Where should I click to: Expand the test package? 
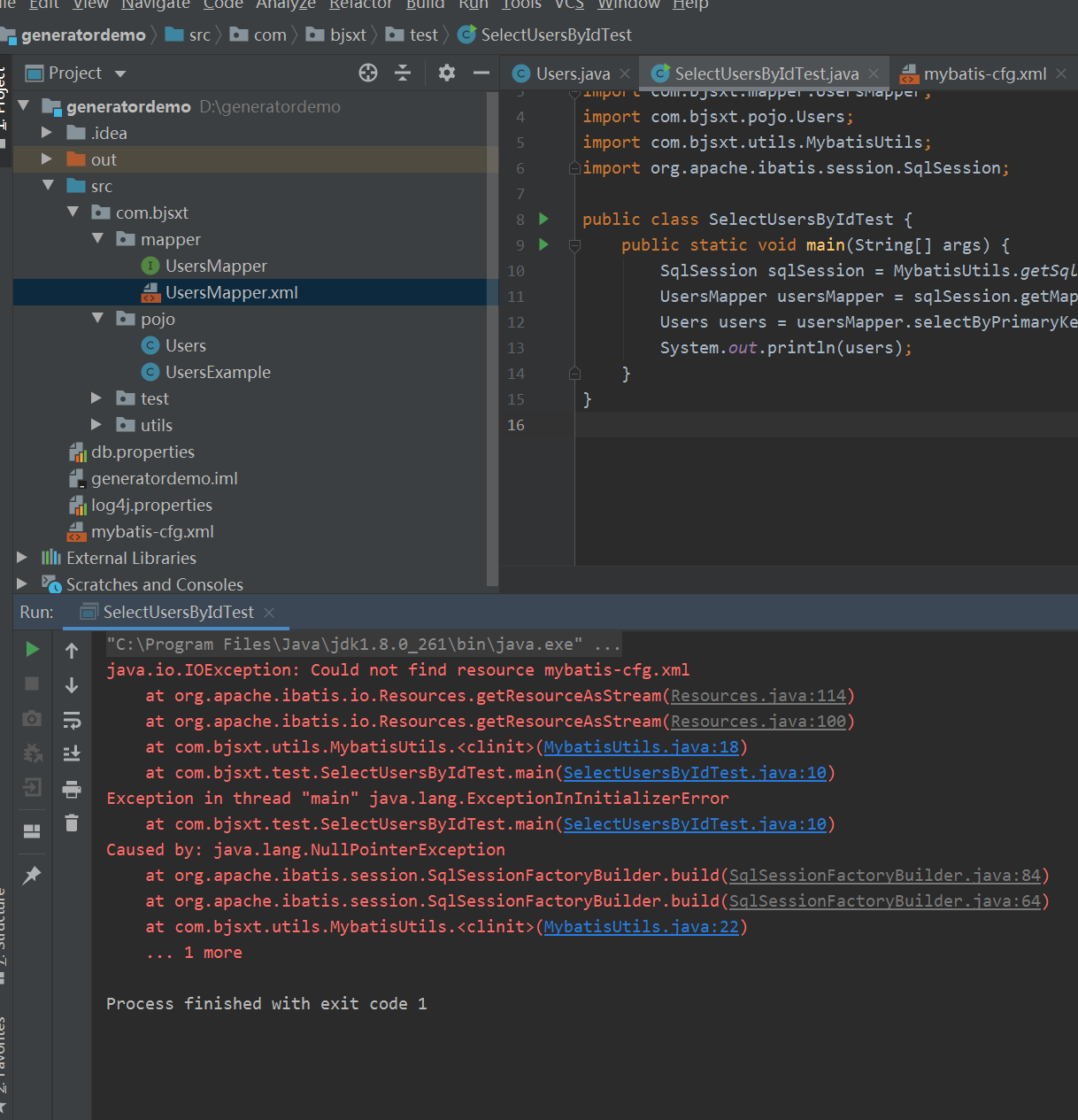(96, 398)
